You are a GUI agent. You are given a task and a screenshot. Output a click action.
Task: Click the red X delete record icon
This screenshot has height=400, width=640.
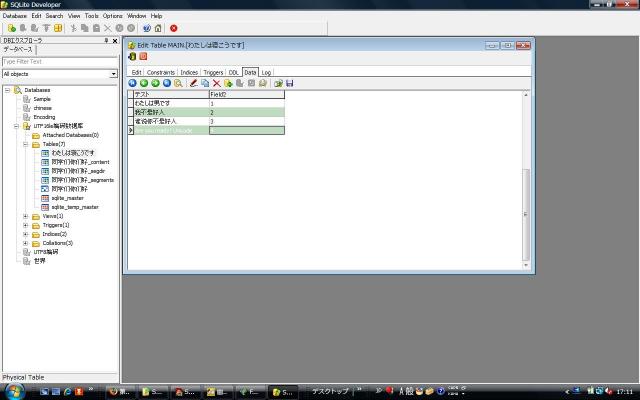click(x=216, y=83)
